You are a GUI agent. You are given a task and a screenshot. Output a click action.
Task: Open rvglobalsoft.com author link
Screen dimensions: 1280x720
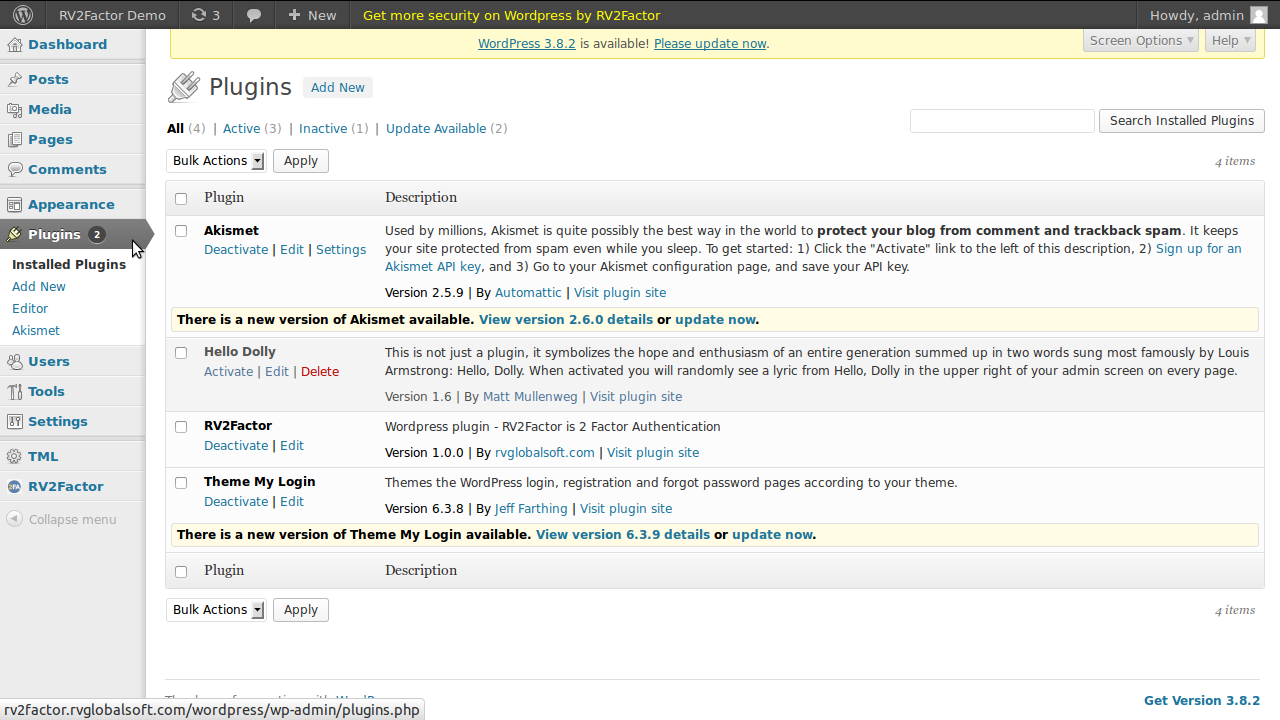[545, 452]
